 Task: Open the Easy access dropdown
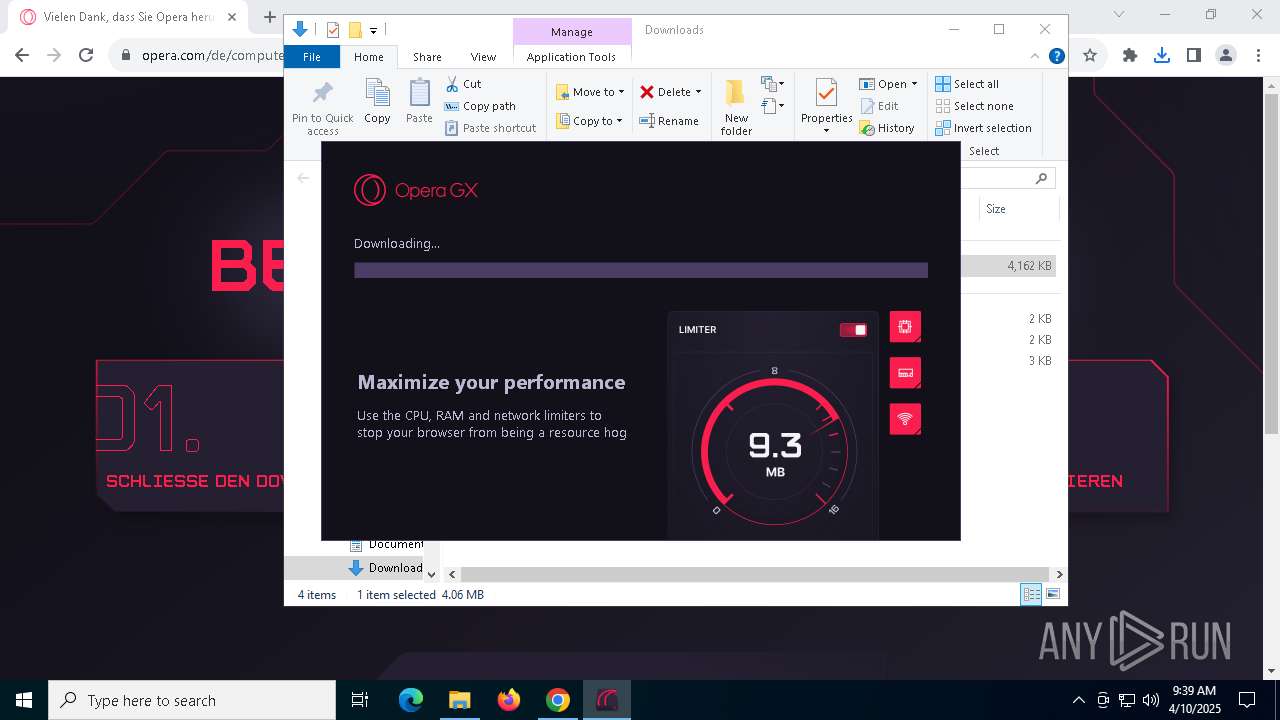coord(772,105)
